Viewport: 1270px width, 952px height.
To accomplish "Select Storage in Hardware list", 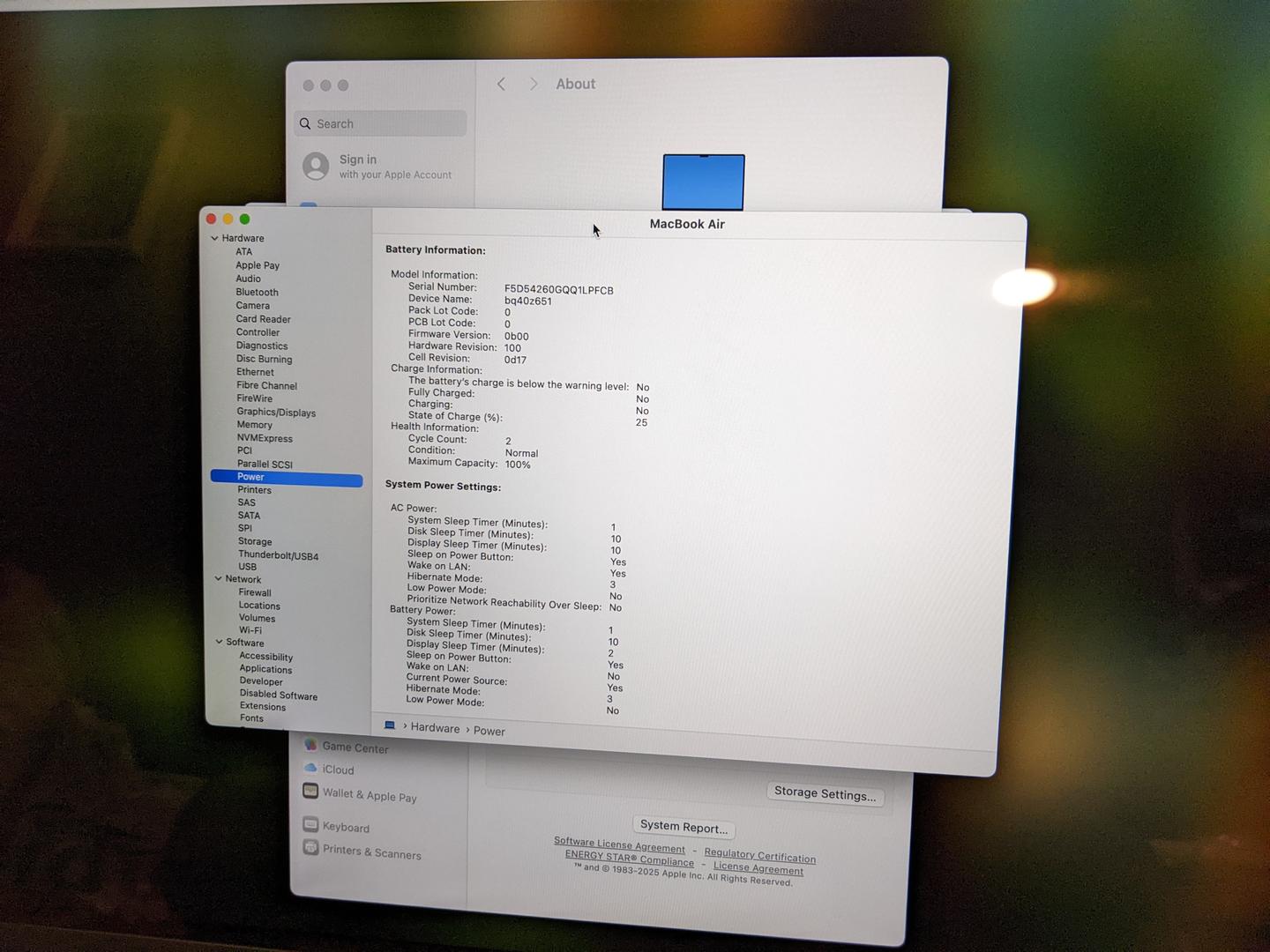I will (255, 541).
